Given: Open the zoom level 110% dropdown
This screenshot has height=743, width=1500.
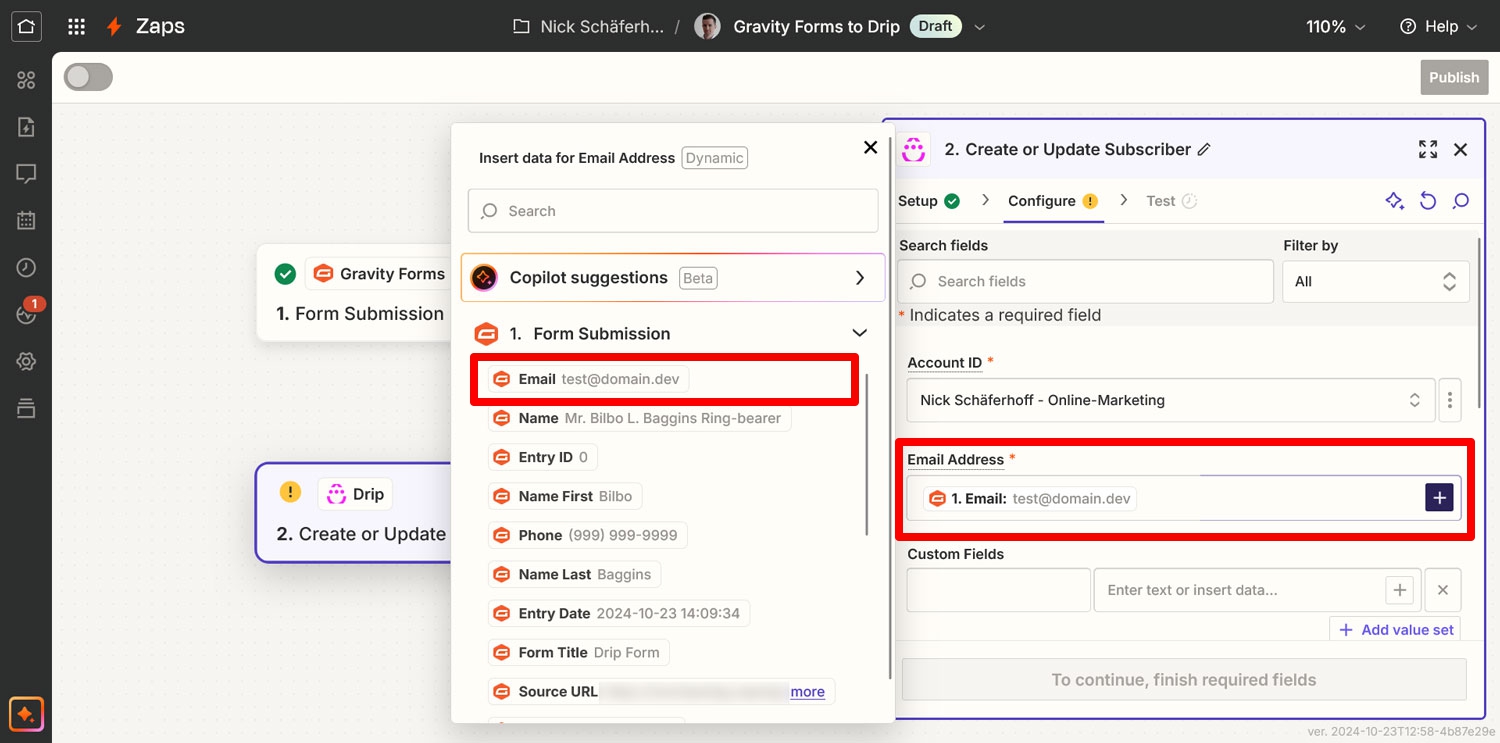Looking at the screenshot, I should pyautogui.click(x=1336, y=27).
